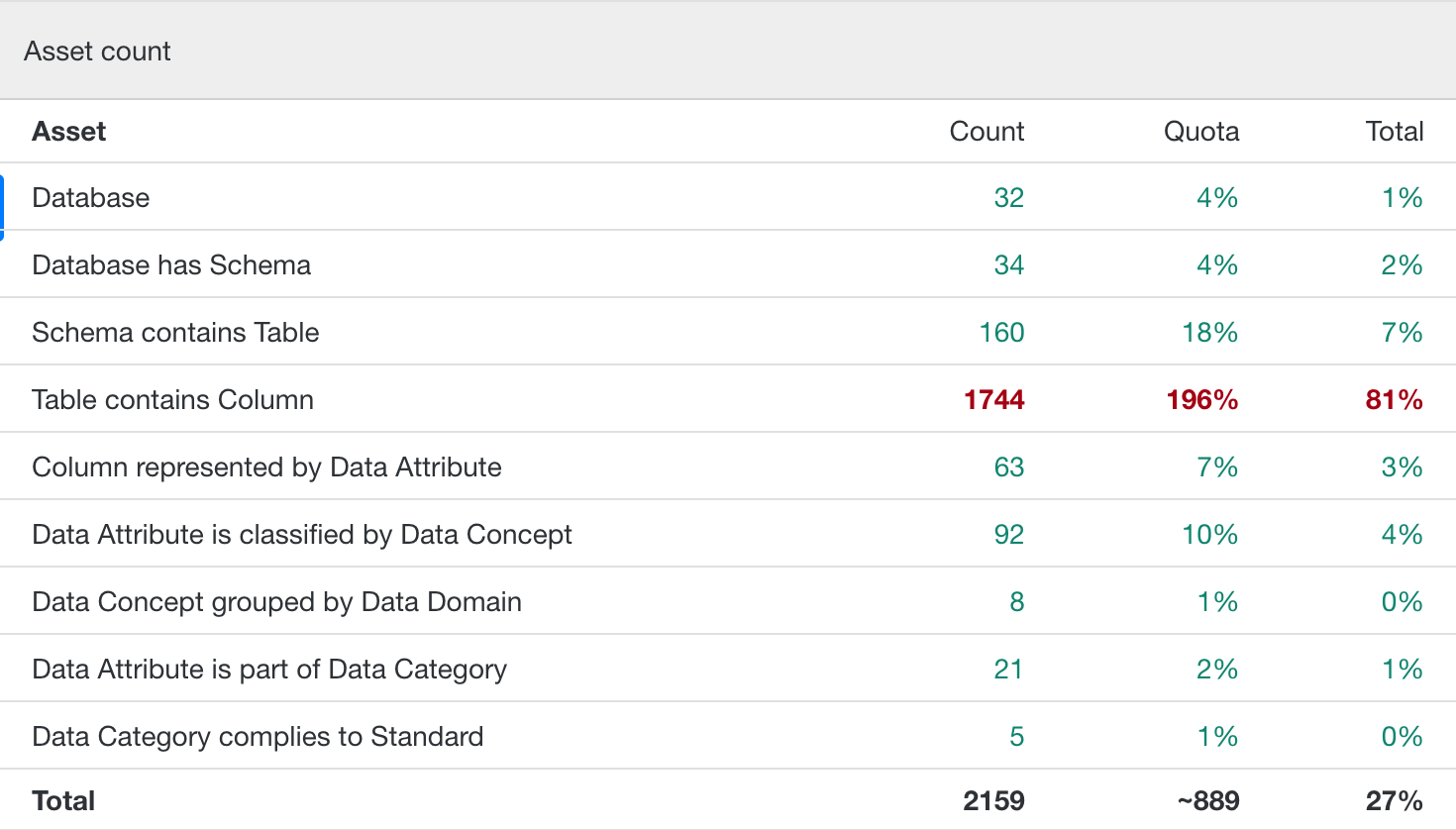Click the 'Total' column header
The image size is (1456, 830).
click(1395, 132)
